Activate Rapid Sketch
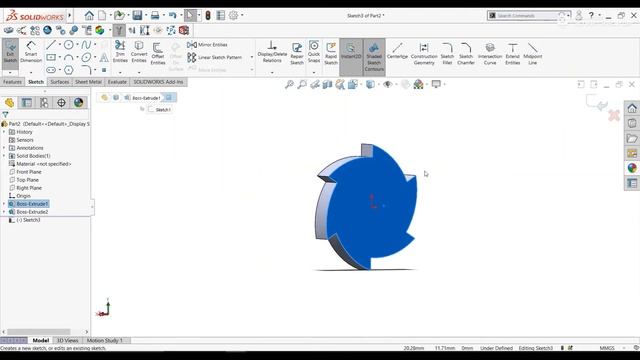This screenshot has height=360, width=640. tap(331, 53)
